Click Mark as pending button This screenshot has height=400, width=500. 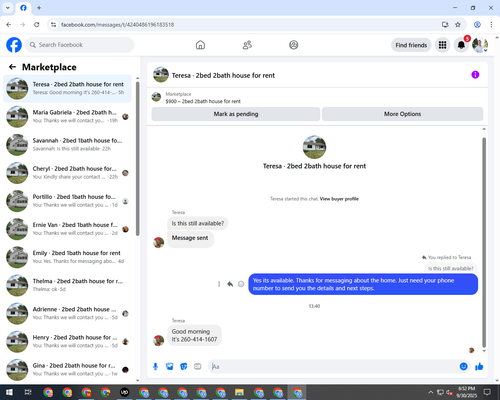pyautogui.click(x=236, y=114)
